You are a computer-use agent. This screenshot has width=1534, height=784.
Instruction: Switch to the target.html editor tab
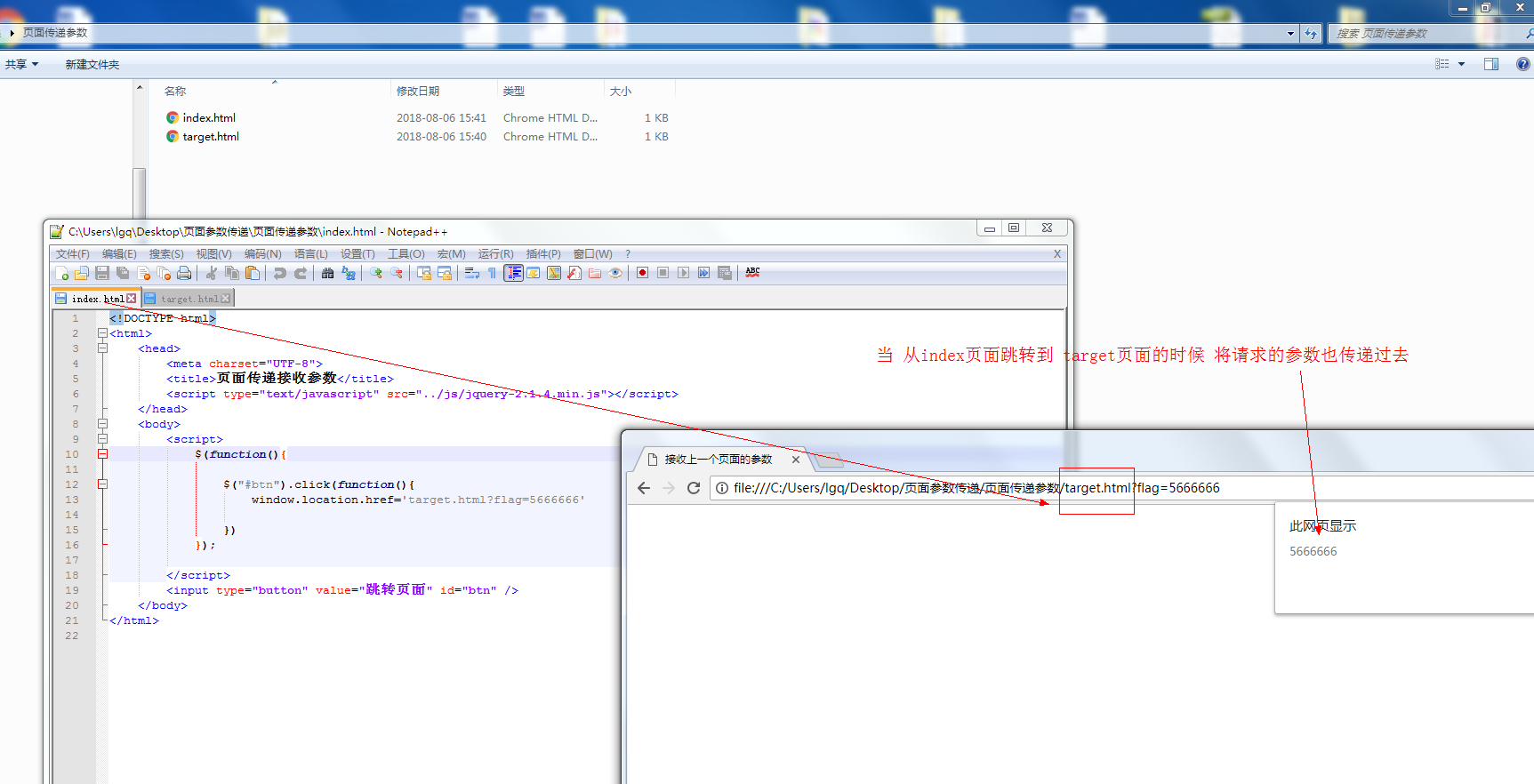189,299
